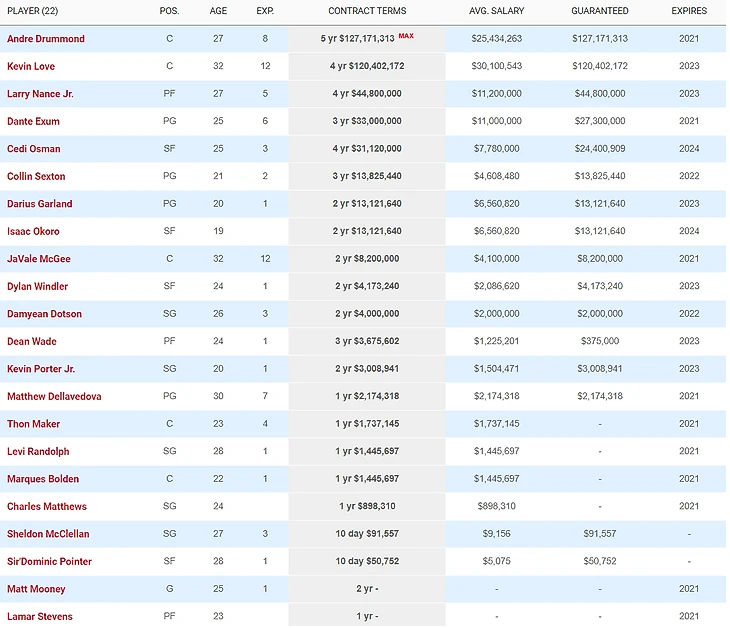Click the Kevin Love player link
The width and height of the screenshot is (730, 628).
(x=31, y=66)
